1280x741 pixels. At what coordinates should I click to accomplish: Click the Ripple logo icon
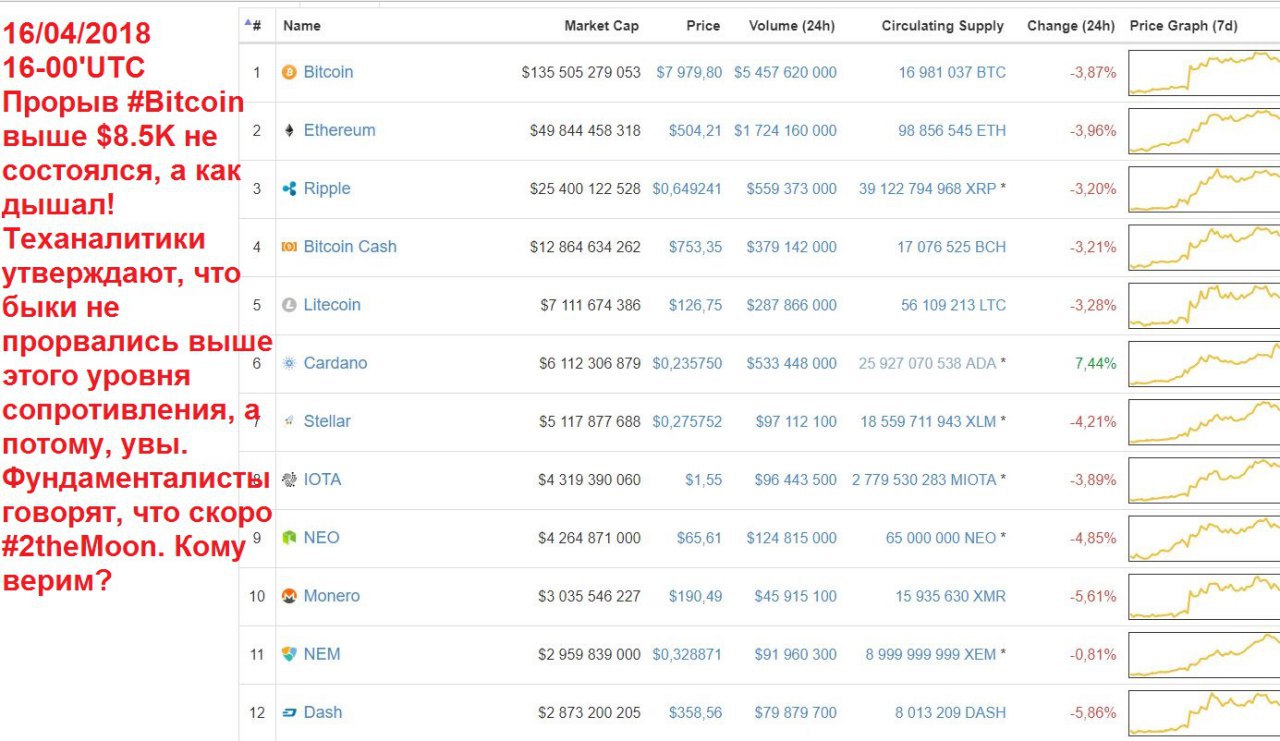point(289,188)
